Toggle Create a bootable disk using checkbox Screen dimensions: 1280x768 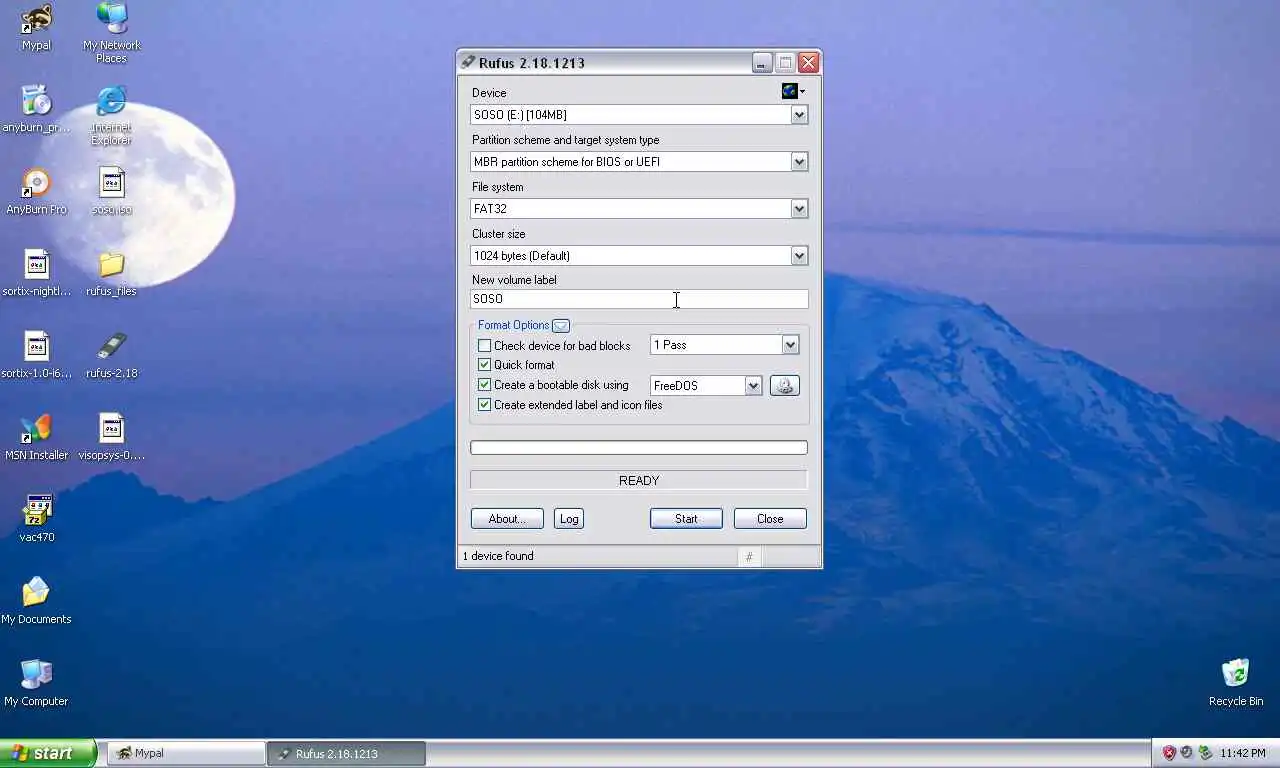click(x=484, y=385)
